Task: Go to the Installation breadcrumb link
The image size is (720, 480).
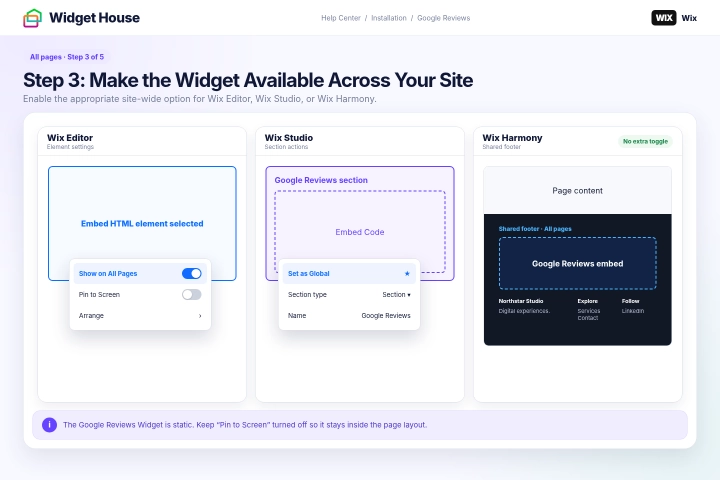Action: pos(389,18)
